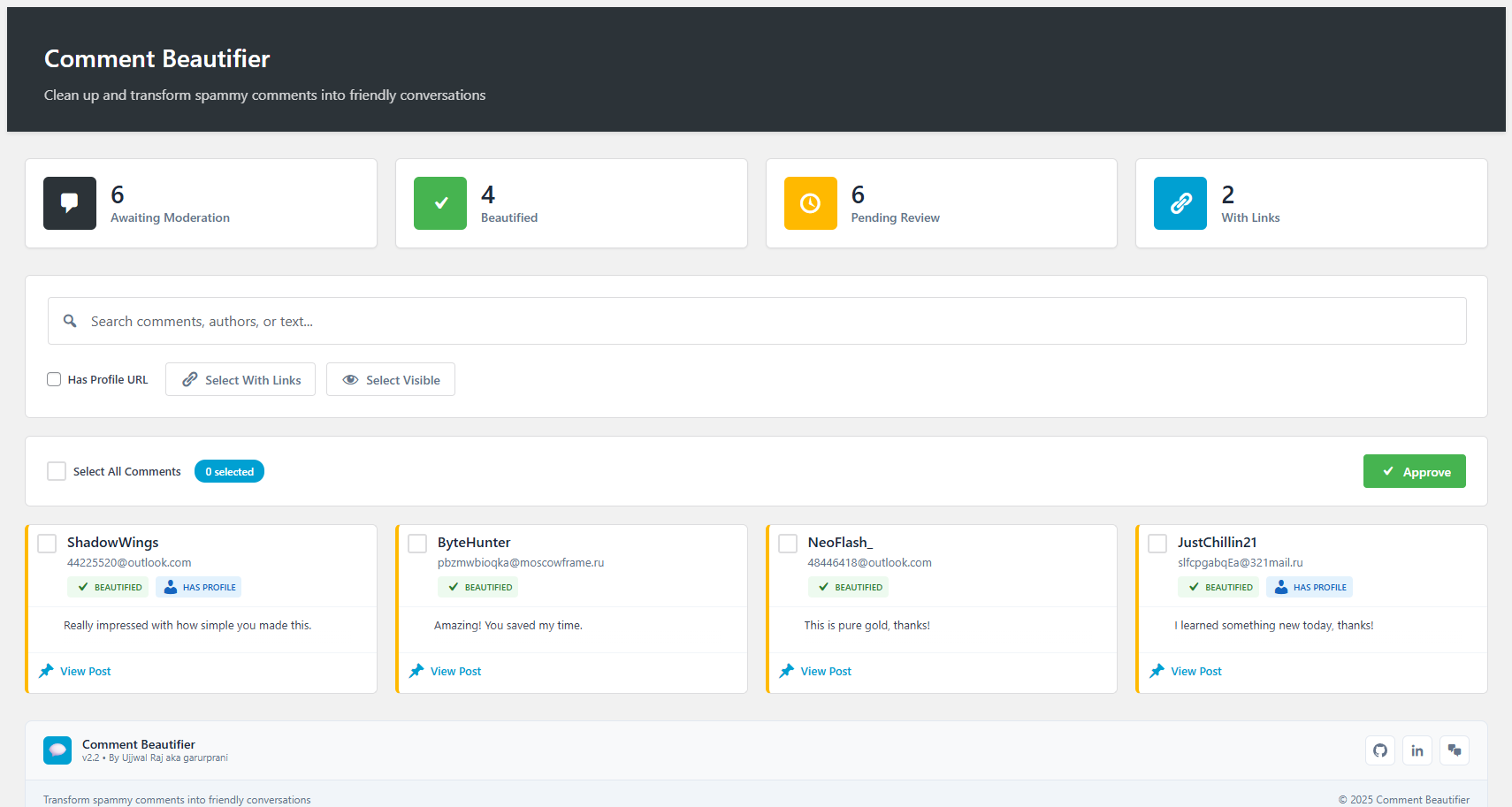Click the blue With Links chain icon

[1180, 203]
